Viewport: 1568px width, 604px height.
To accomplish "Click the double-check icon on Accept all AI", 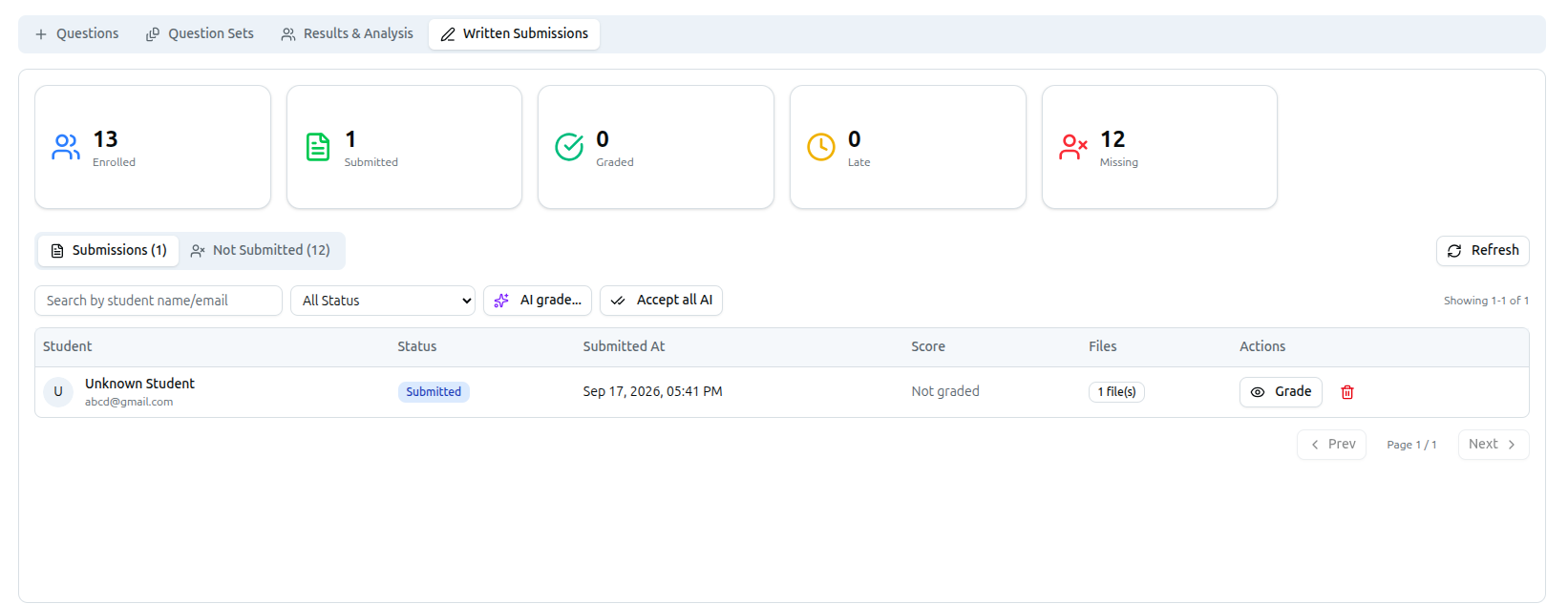I will [618, 301].
